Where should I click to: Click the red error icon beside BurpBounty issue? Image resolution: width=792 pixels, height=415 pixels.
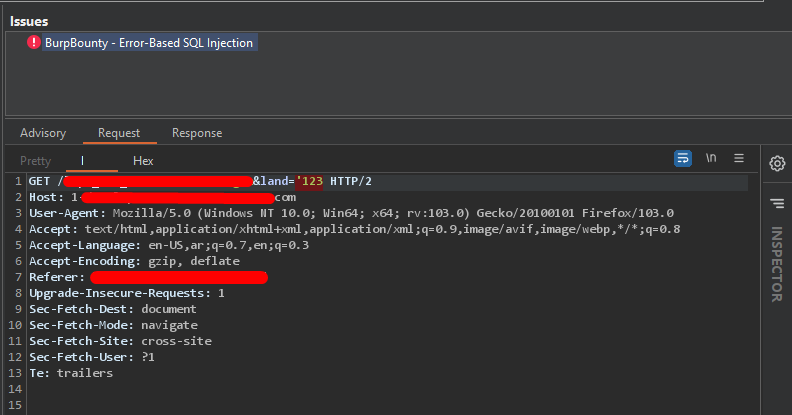(34, 43)
